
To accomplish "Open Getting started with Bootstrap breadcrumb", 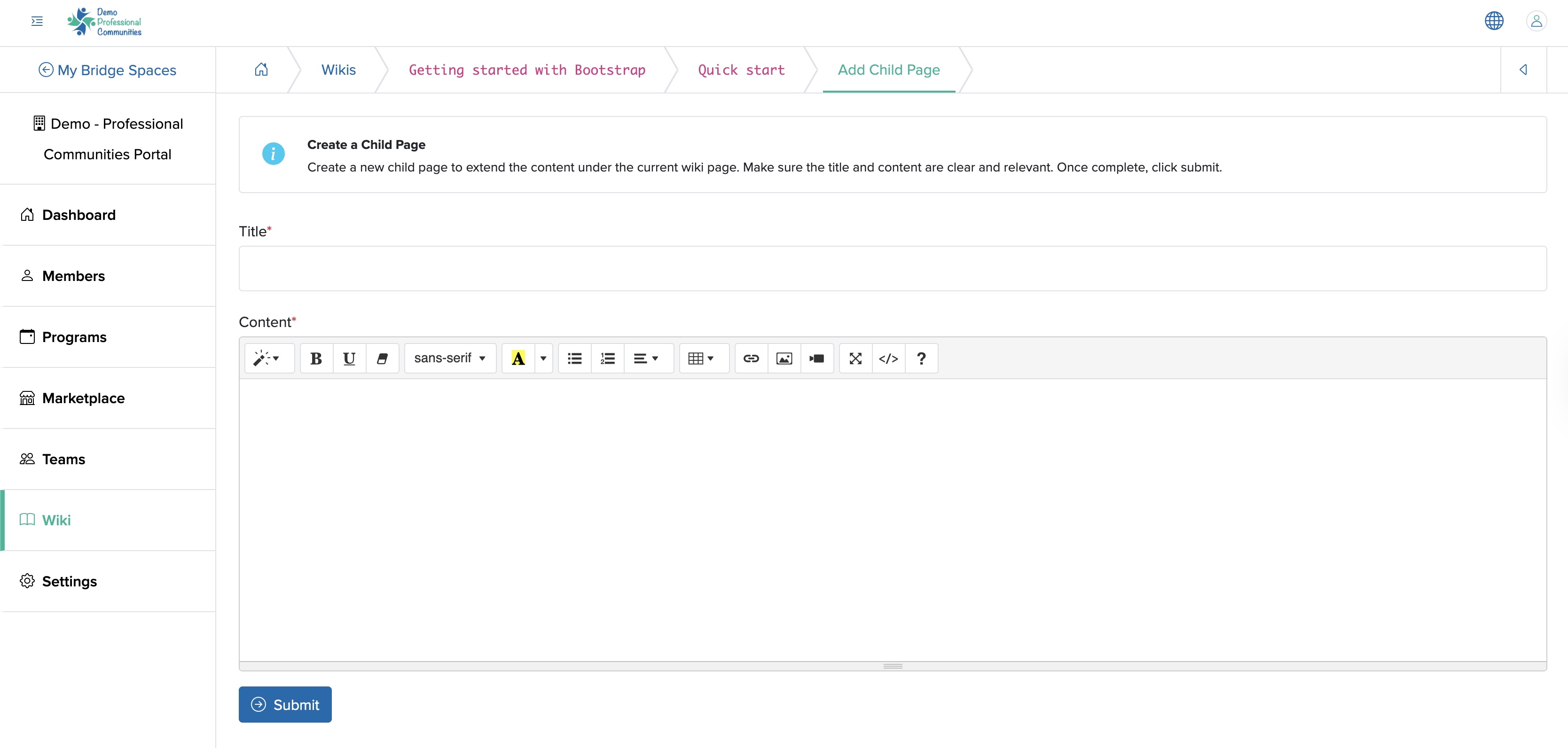I will [x=527, y=70].
